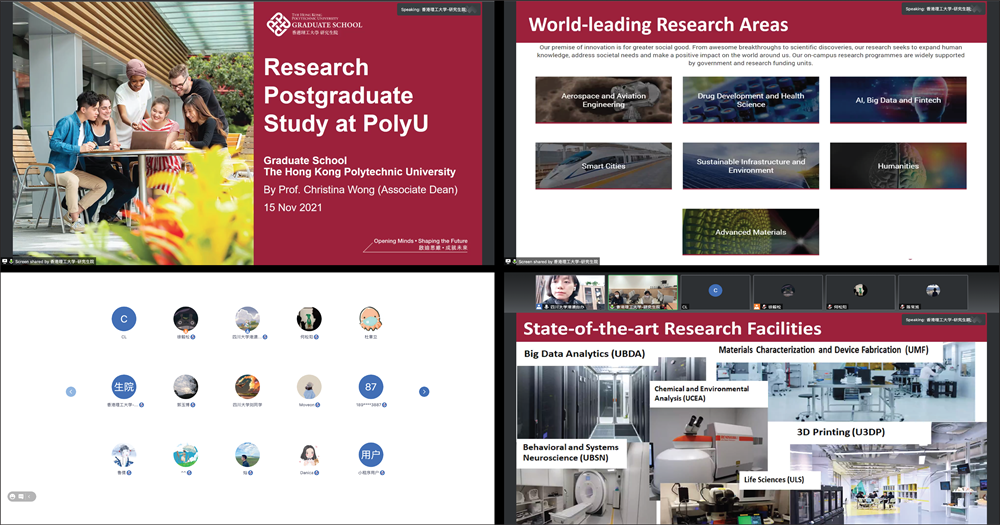Open the Advanced Materials tile

coord(750,232)
